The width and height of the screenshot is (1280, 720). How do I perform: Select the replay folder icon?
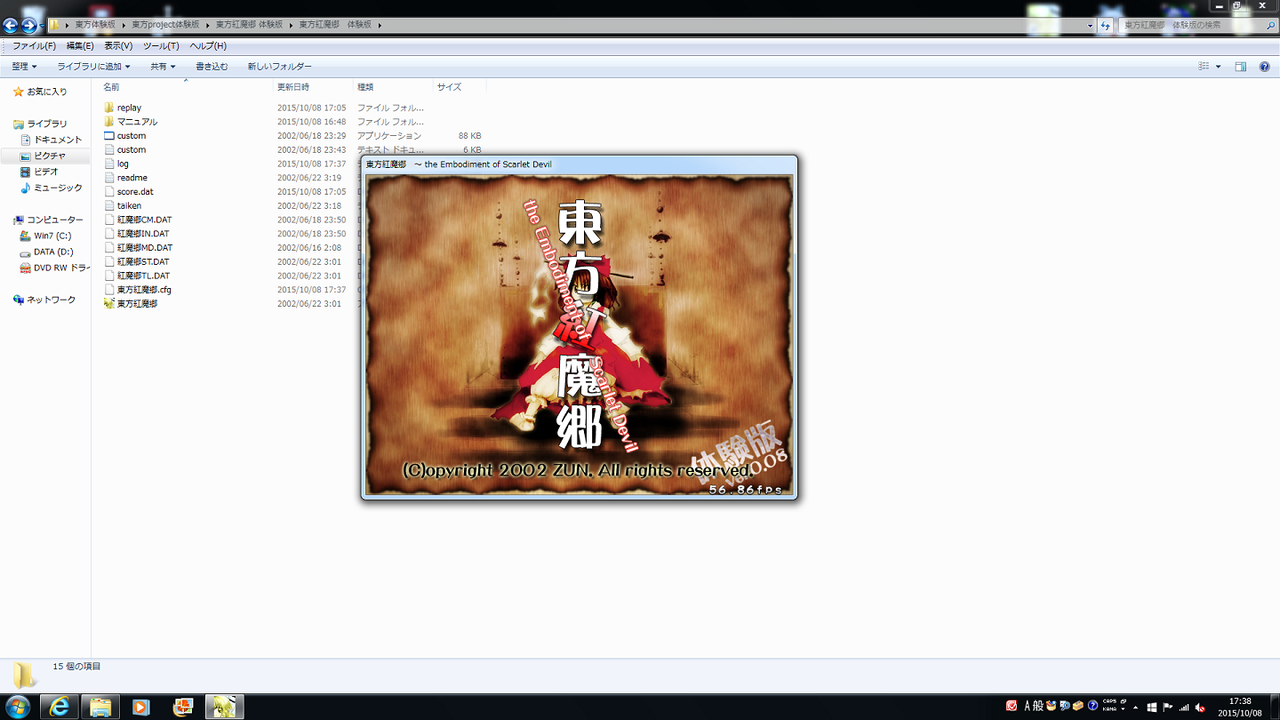pyautogui.click(x=109, y=107)
